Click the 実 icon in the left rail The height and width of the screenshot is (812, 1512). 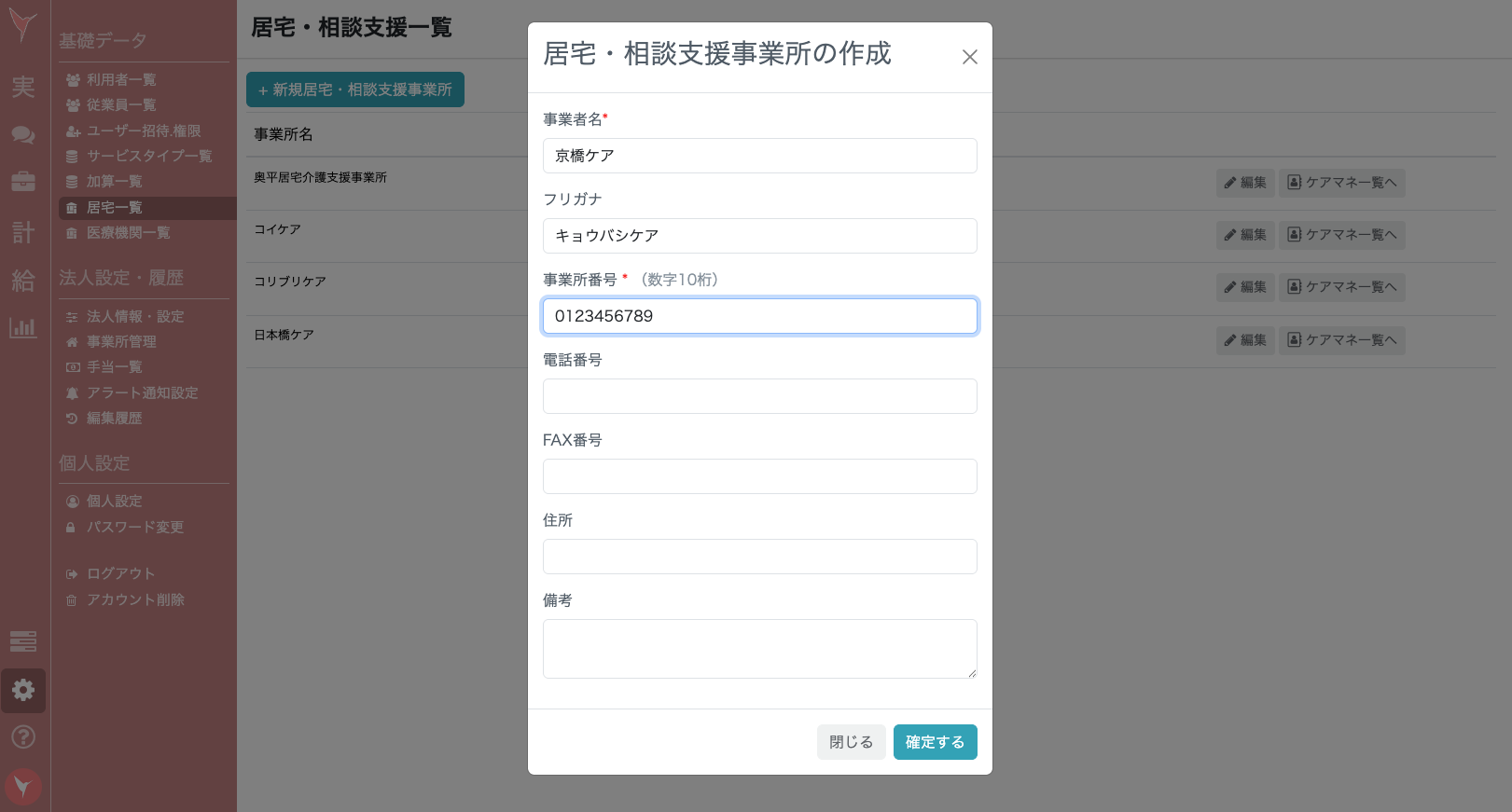tap(23, 87)
